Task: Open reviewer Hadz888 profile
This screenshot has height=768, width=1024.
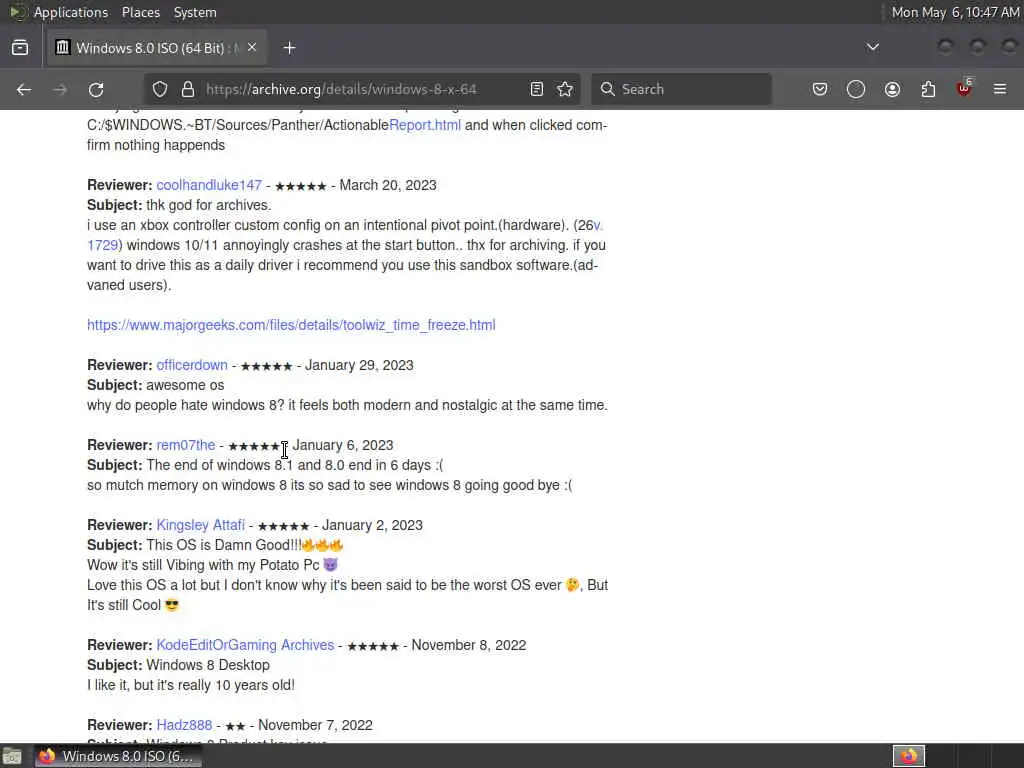Action: coord(184,725)
